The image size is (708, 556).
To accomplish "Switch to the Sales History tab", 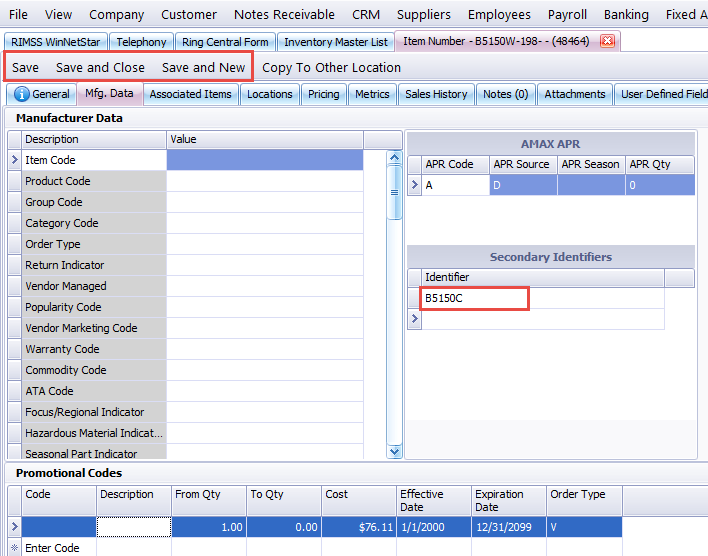I will point(436,94).
